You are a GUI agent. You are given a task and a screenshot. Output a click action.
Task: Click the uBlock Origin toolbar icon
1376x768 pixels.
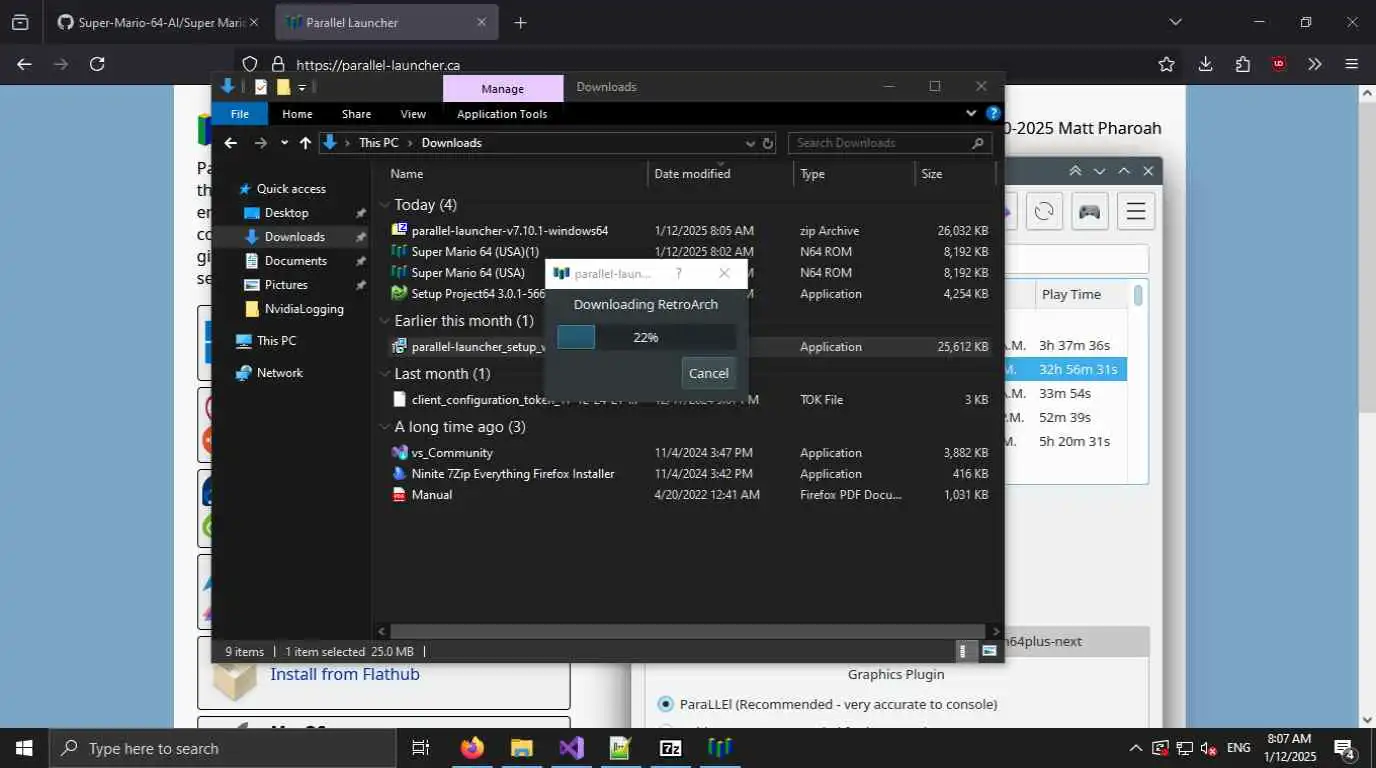click(1279, 64)
